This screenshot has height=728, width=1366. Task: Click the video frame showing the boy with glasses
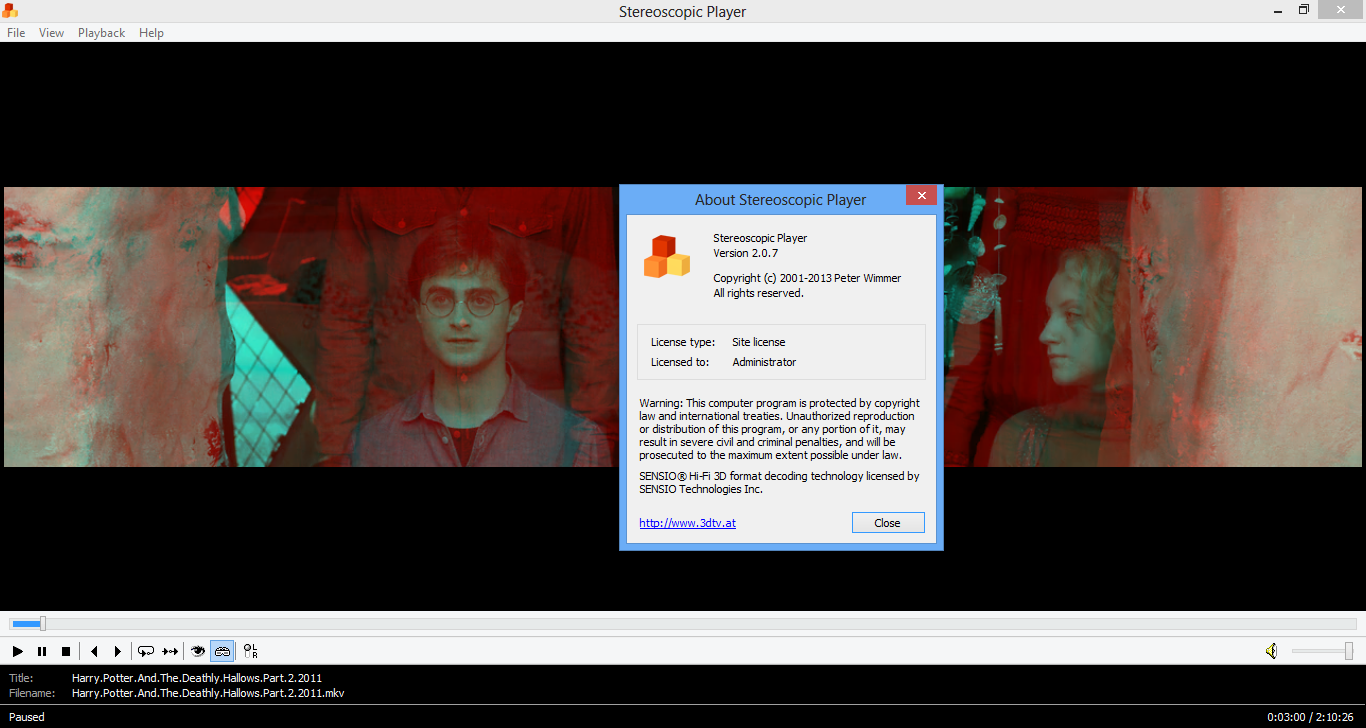(310, 327)
